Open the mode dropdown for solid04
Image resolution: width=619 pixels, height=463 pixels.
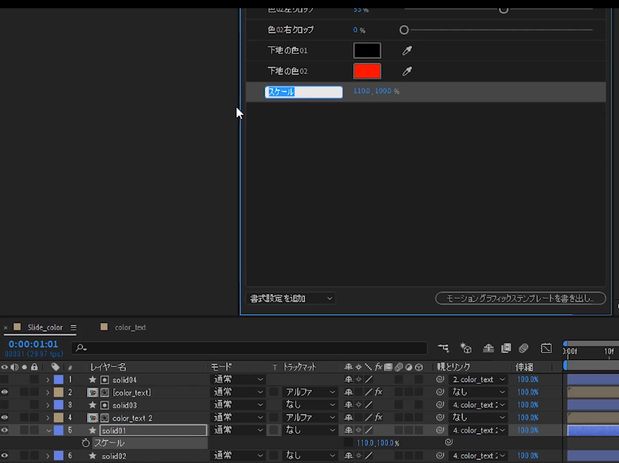238,379
